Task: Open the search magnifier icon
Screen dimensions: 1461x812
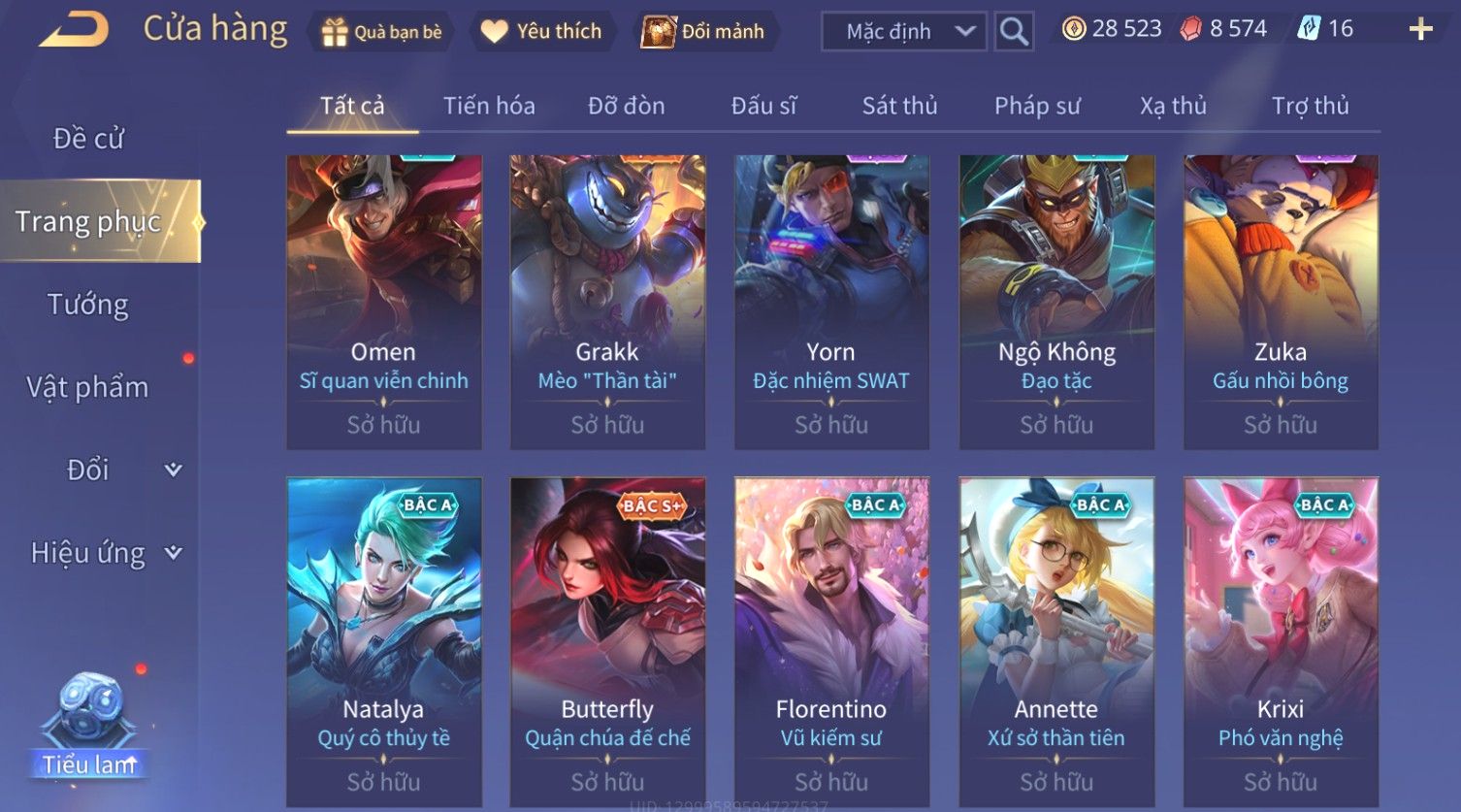Action: point(1014,32)
